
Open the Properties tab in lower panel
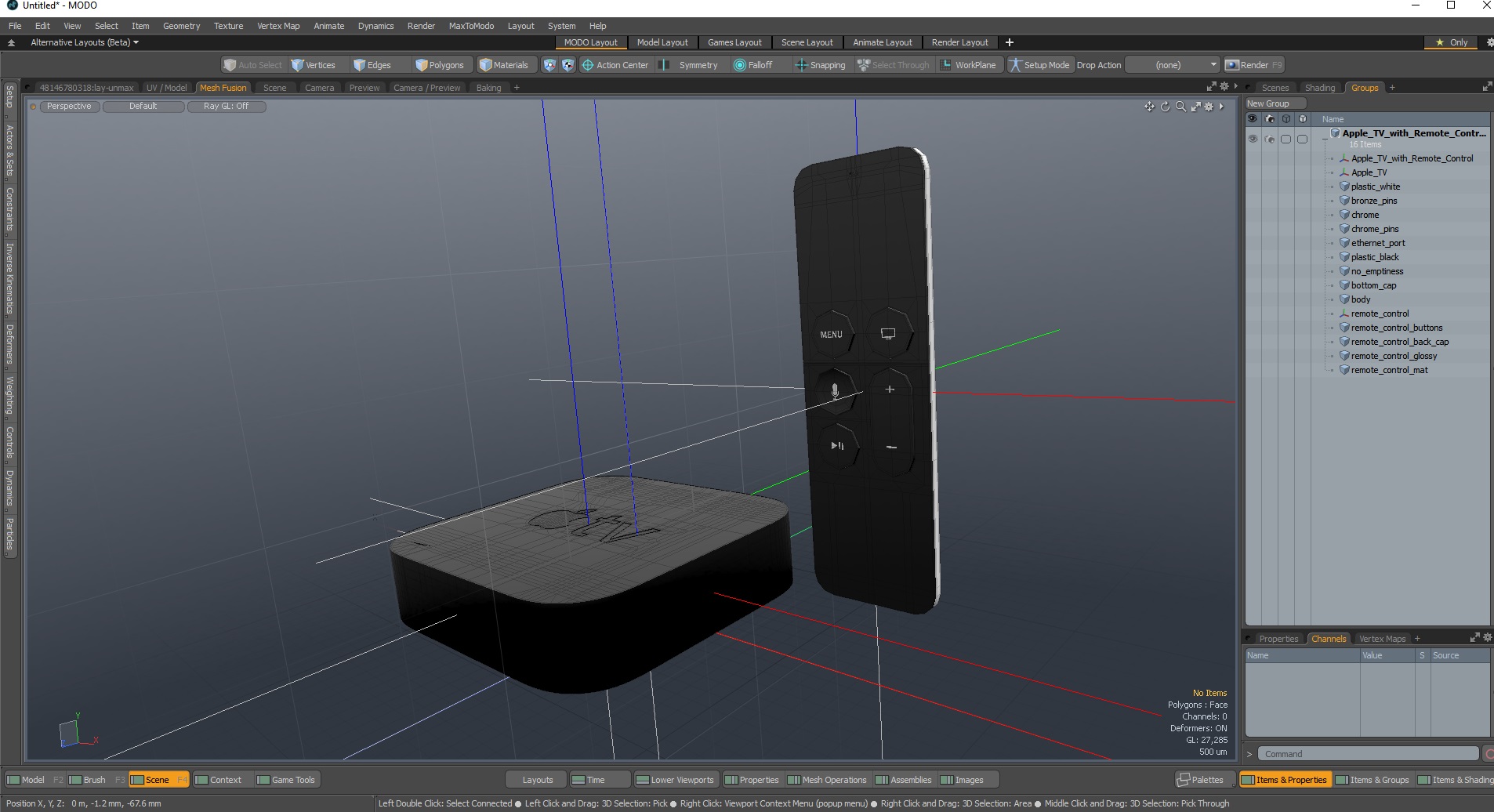[1278, 639]
